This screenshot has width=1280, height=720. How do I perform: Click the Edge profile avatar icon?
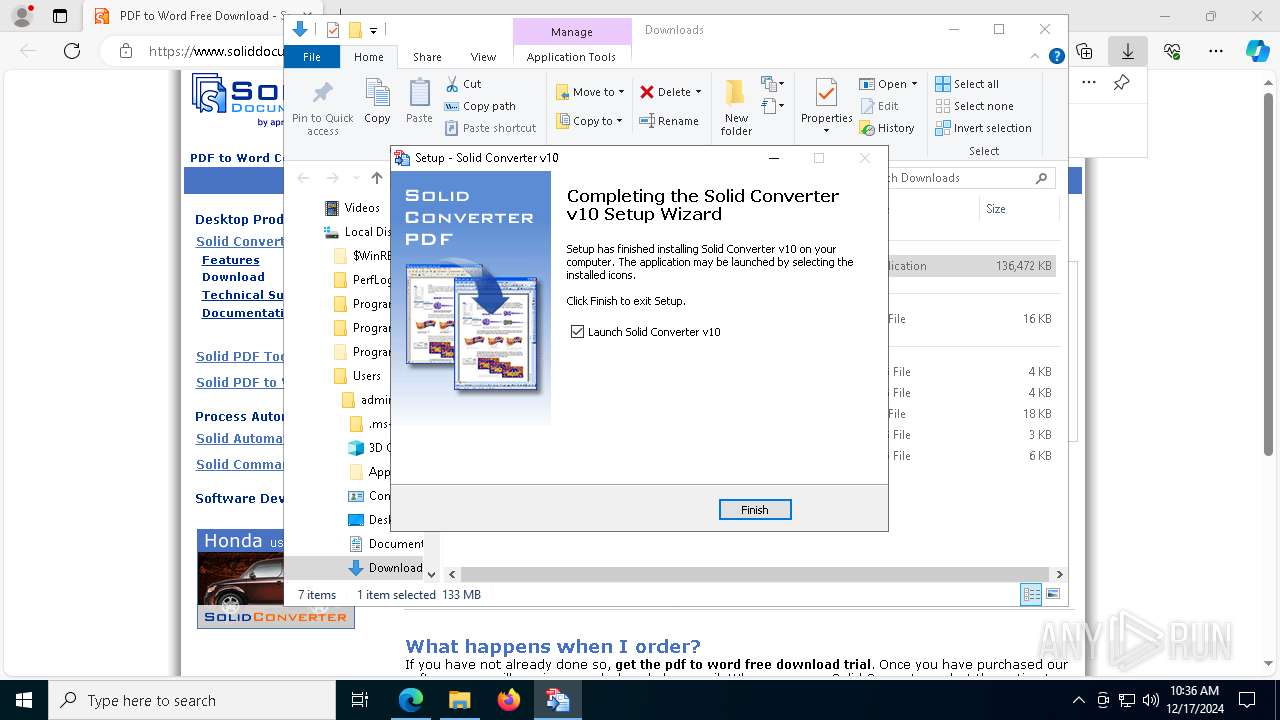[x=22, y=16]
